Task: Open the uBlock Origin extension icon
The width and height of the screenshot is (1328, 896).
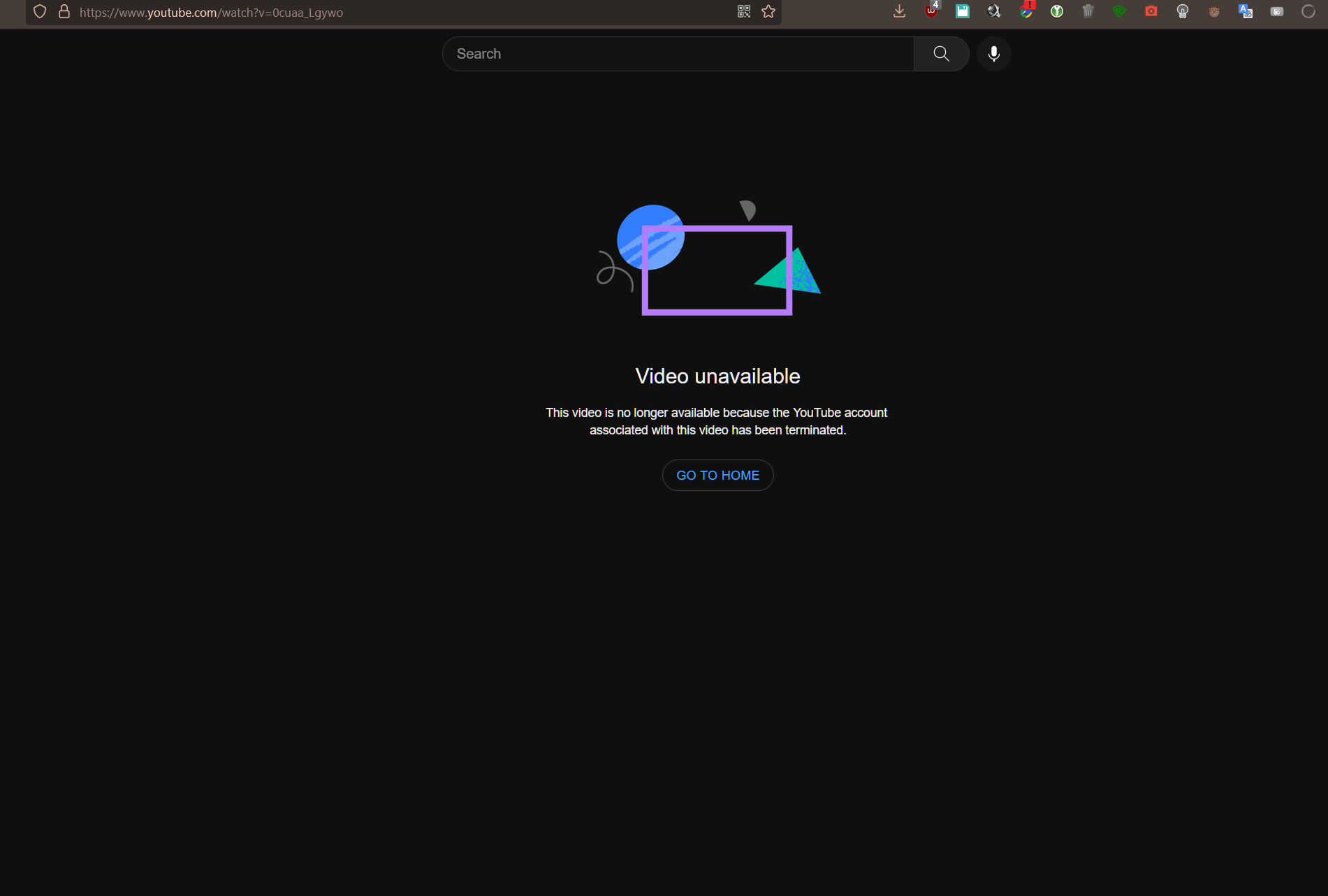Action: [x=932, y=10]
